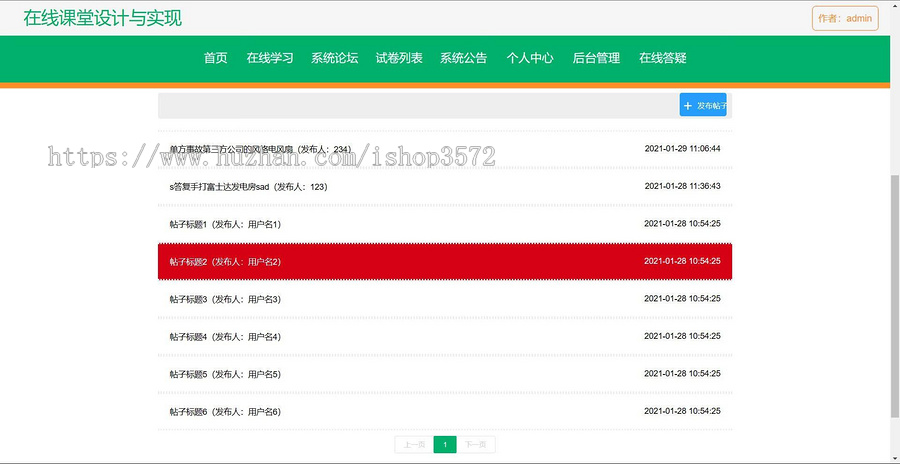The image size is (900, 464).
Task: Select 在线答疑 menu item
Action: [663, 58]
